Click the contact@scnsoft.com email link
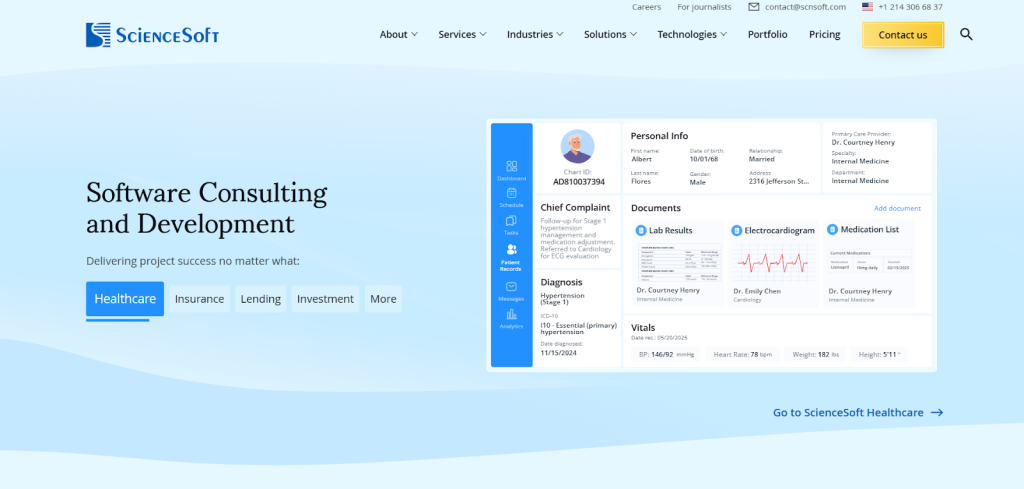Image resolution: width=1024 pixels, height=489 pixels. click(x=805, y=7)
